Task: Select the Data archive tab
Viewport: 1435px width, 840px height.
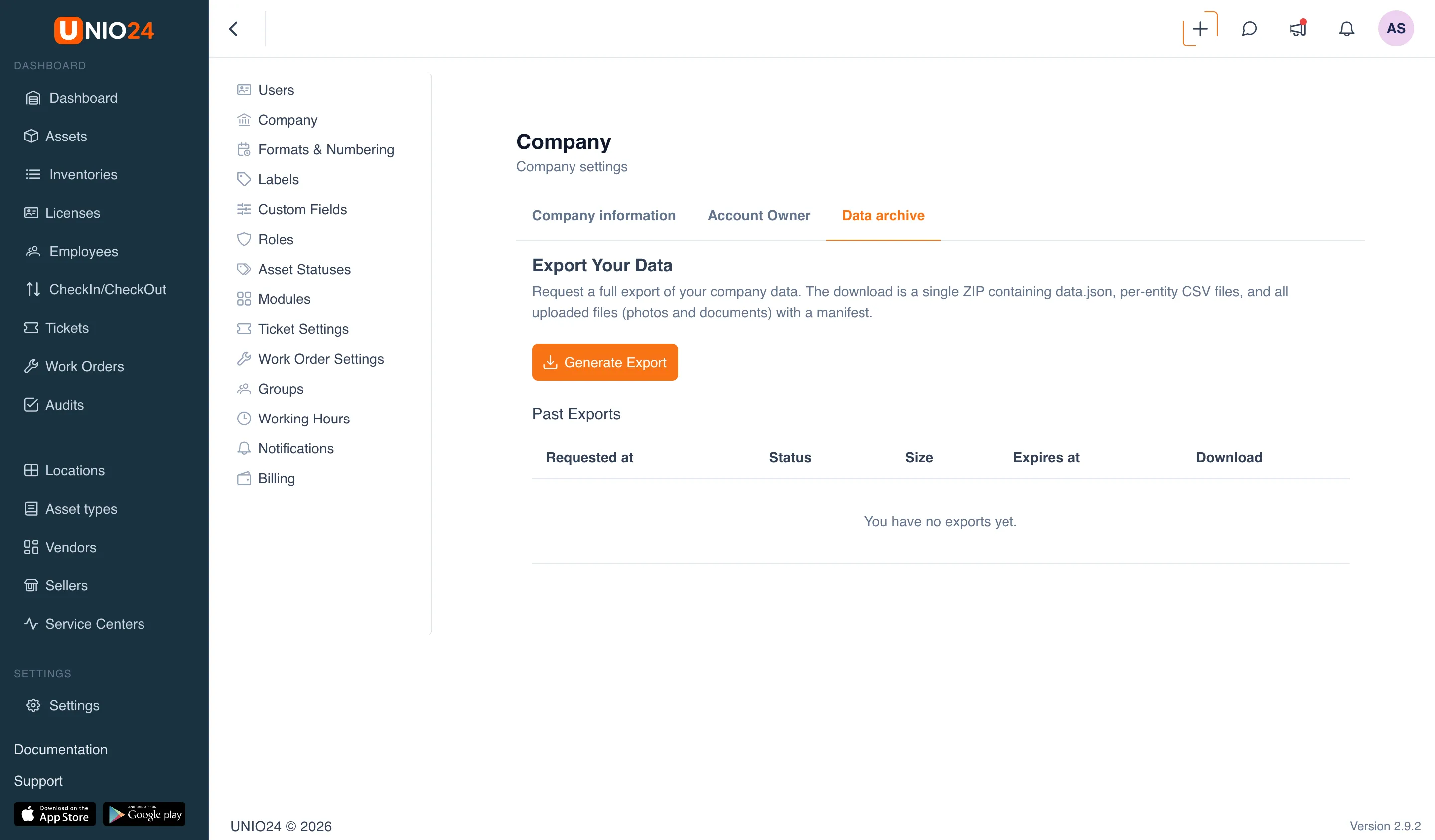Action: pos(882,215)
